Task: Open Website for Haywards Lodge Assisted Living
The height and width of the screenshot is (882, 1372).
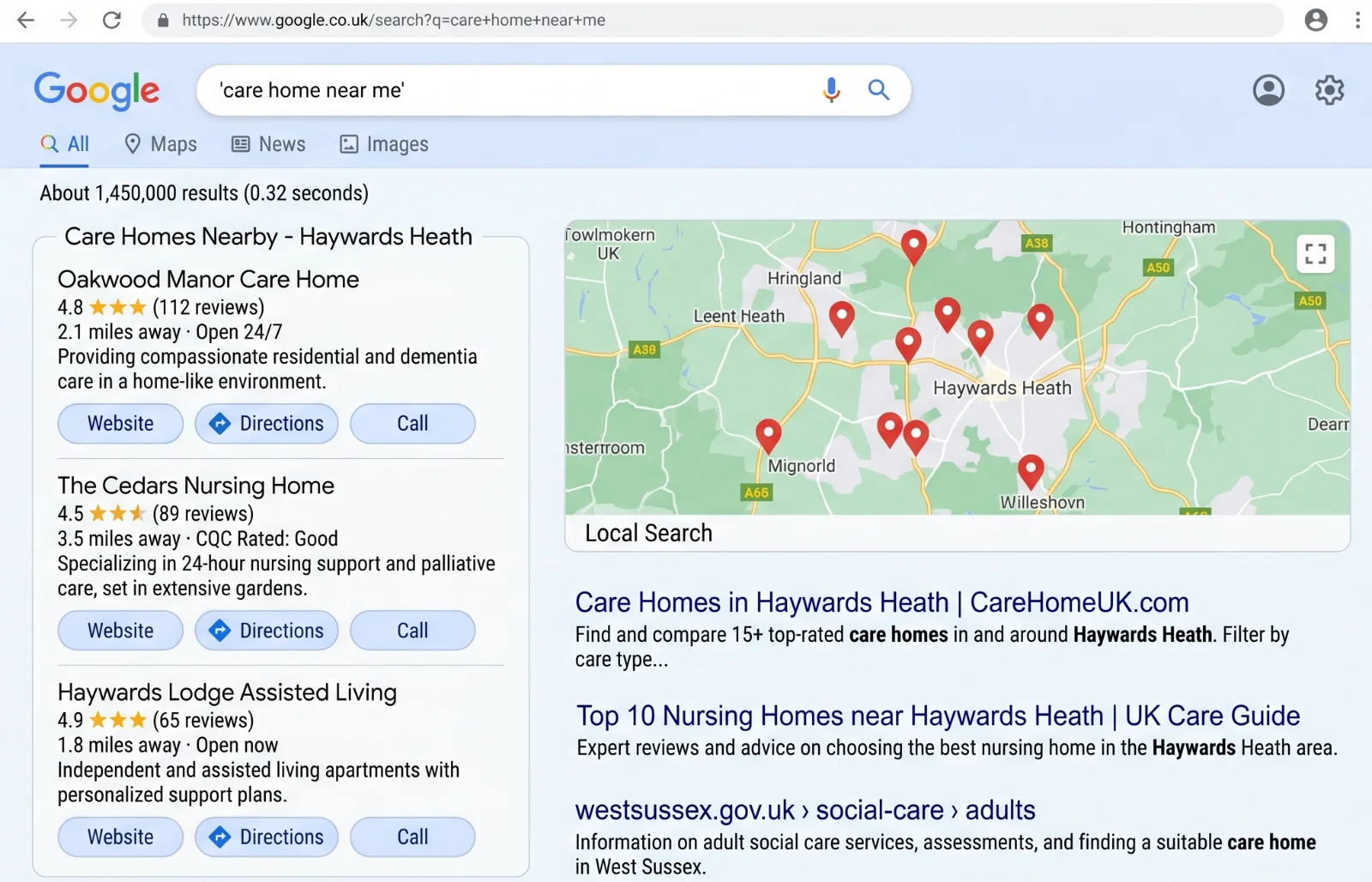Action: (121, 837)
